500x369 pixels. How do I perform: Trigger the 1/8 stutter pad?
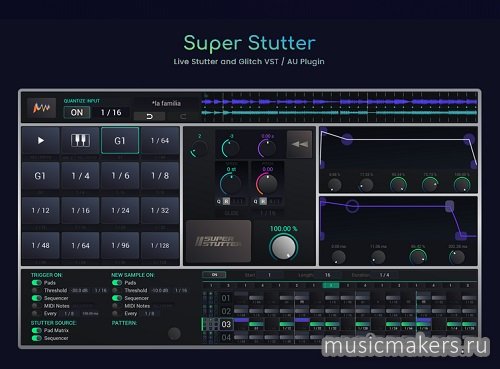160,176
